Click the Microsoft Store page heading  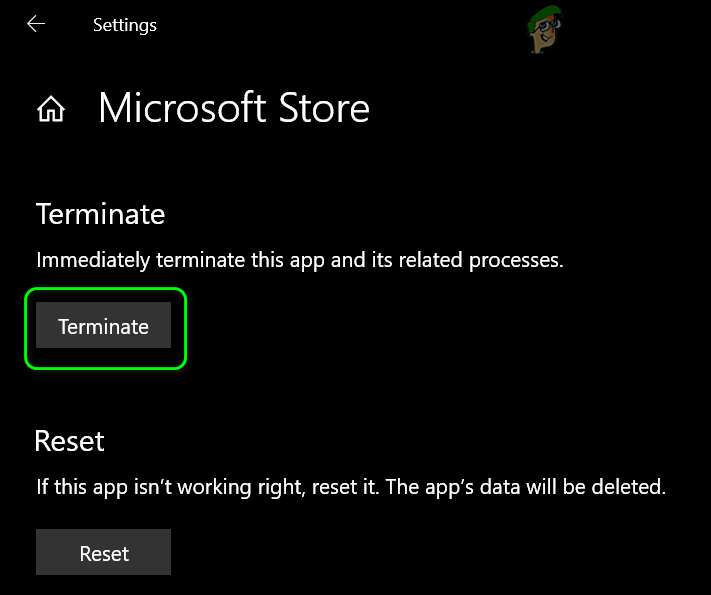(x=234, y=108)
